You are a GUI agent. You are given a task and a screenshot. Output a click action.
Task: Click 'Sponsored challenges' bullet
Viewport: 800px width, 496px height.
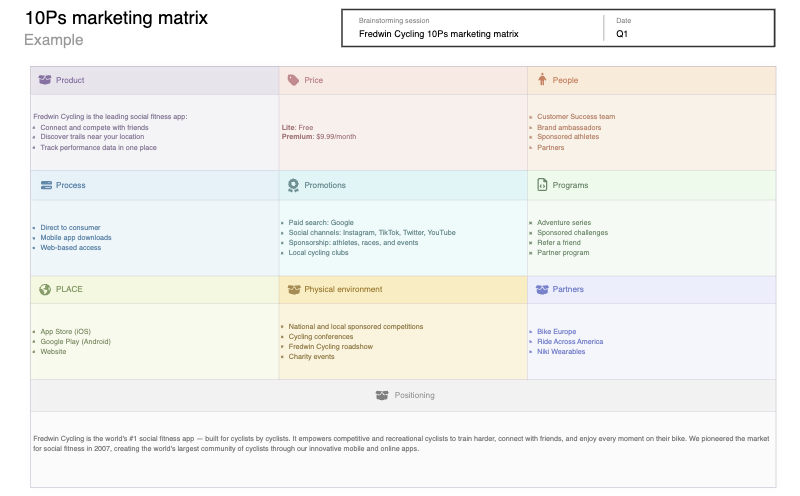pos(572,233)
